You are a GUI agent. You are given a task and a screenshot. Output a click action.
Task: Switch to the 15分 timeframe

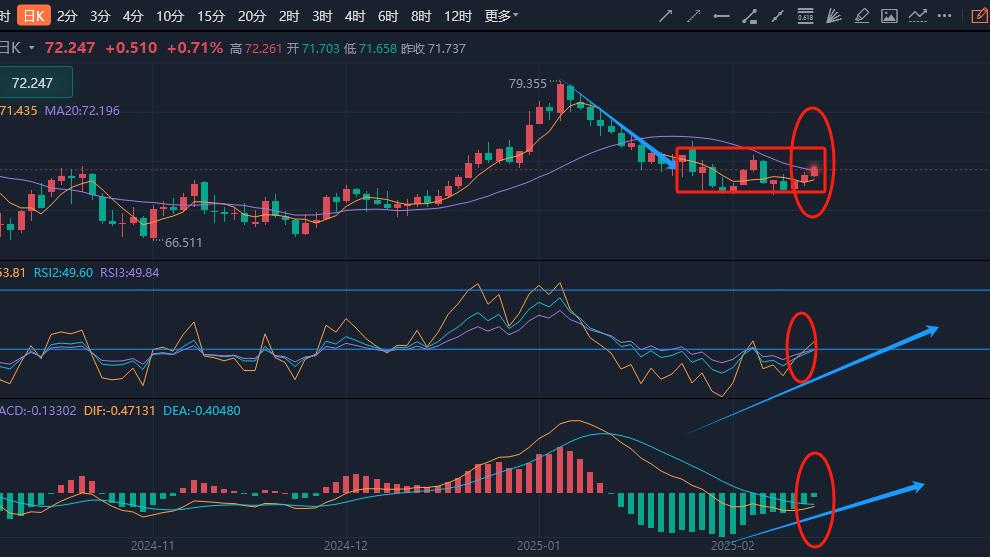(x=211, y=16)
